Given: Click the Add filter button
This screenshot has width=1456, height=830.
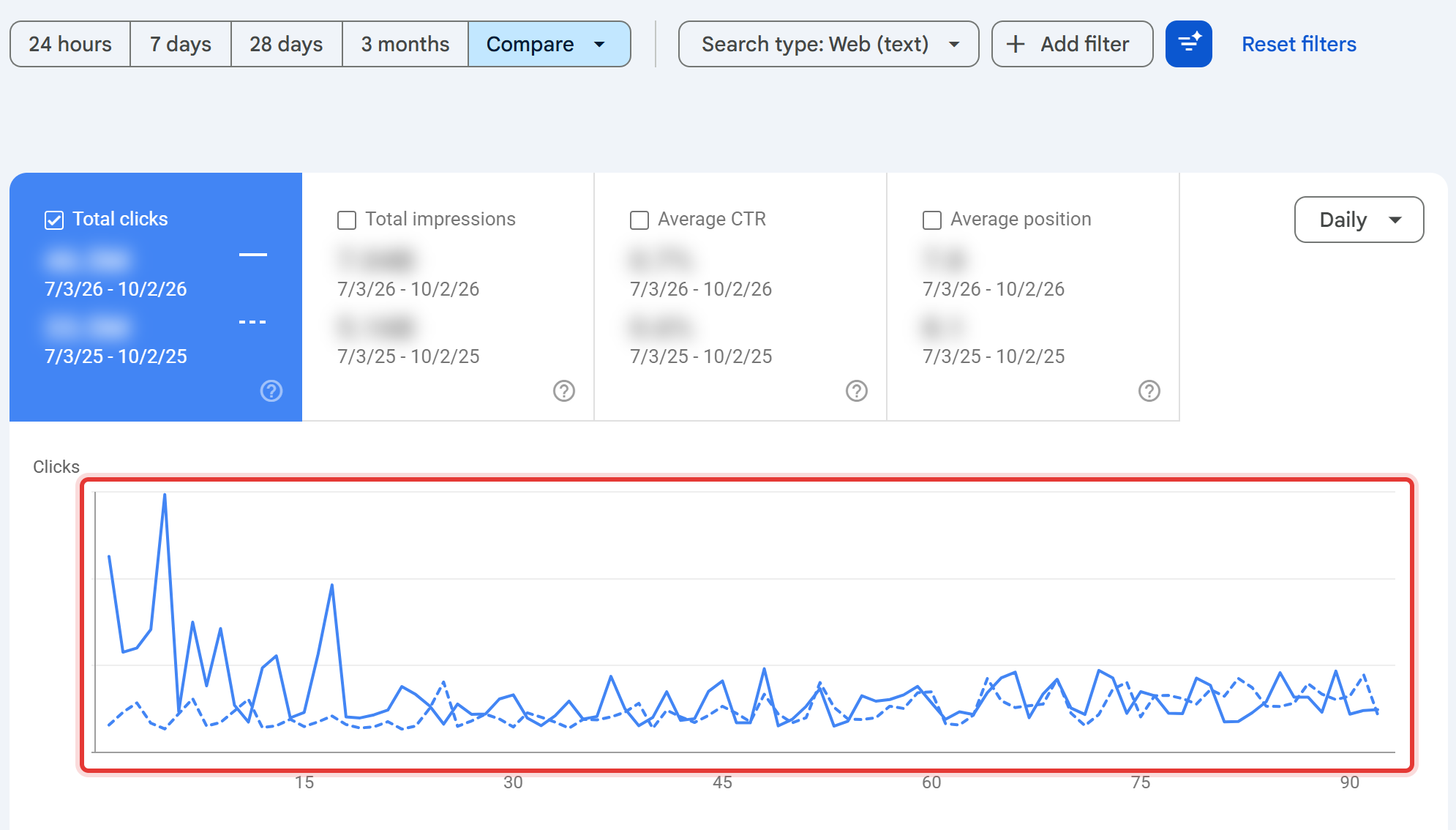Looking at the screenshot, I should tap(1072, 44).
